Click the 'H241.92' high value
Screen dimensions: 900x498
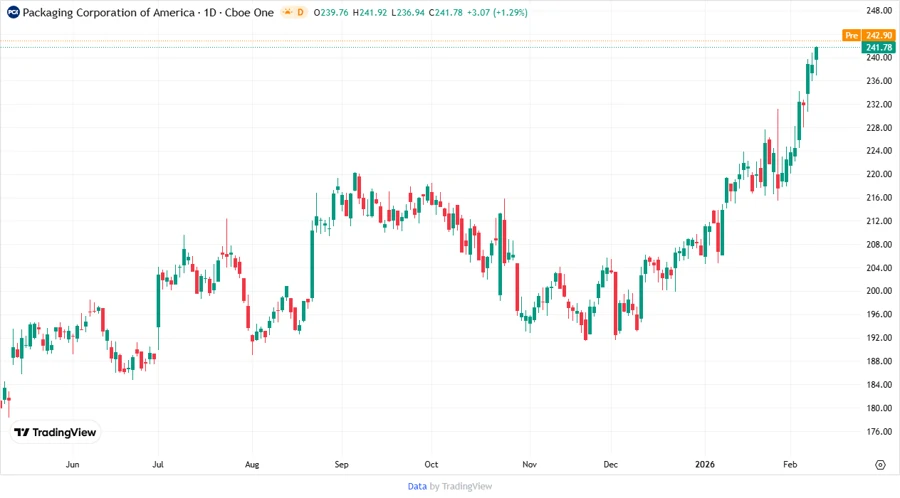click(370, 12)
